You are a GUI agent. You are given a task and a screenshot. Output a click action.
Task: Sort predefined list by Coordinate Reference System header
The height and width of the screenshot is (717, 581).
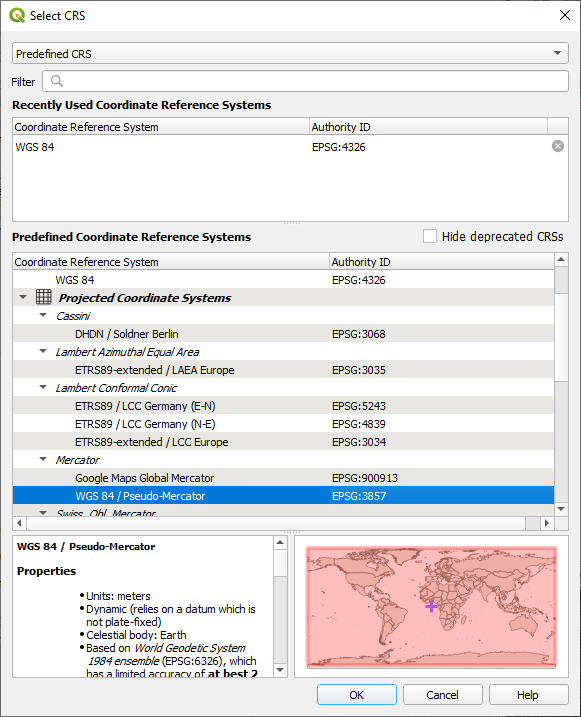coord(171,262)
